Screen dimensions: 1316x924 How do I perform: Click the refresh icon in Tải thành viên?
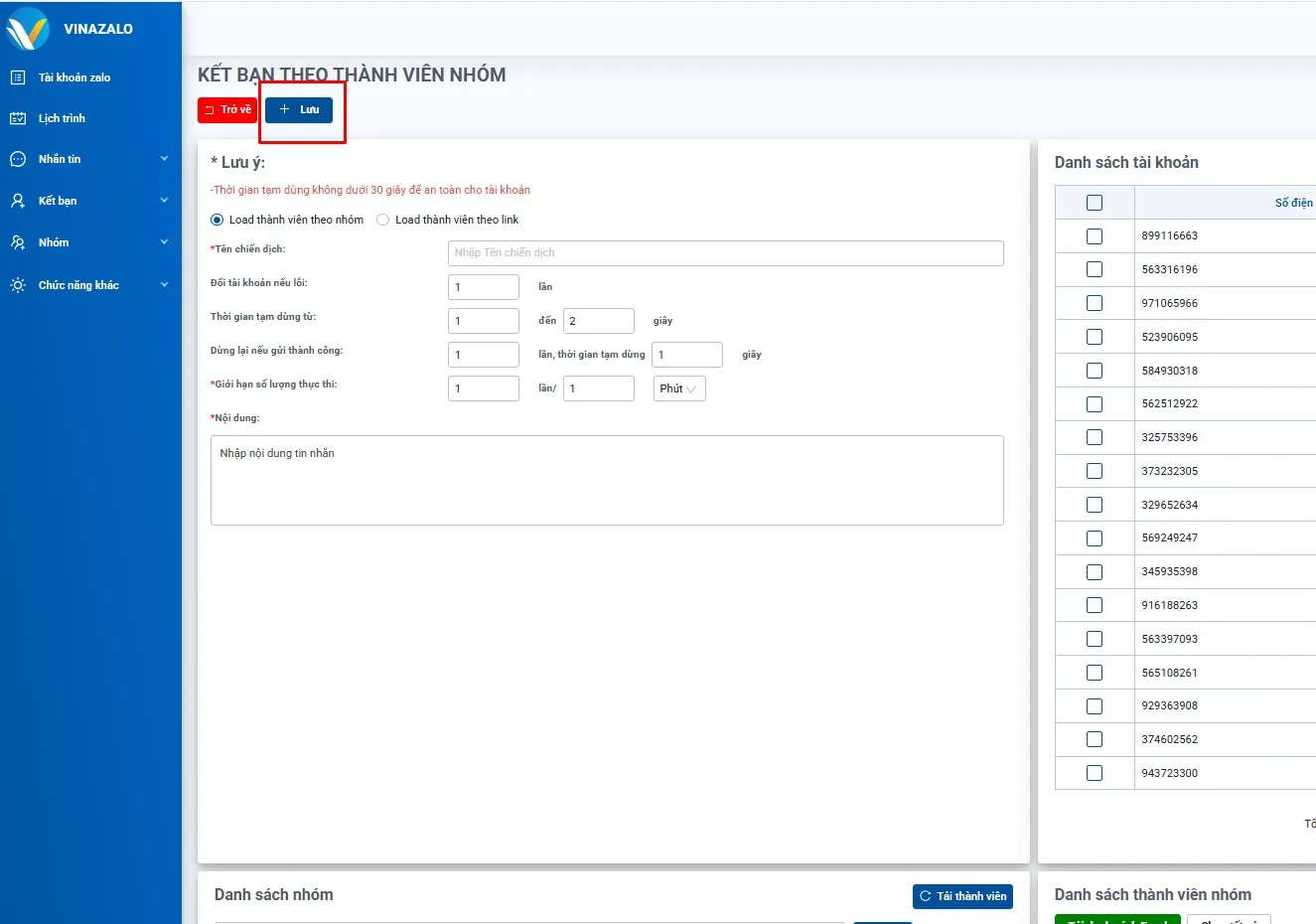[x=926, y=896]
